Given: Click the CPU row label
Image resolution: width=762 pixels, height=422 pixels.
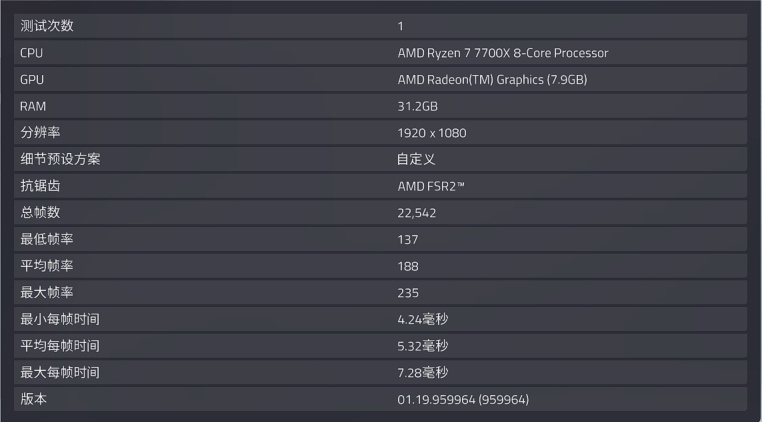Looking at the screenshot, I should 32,53.
